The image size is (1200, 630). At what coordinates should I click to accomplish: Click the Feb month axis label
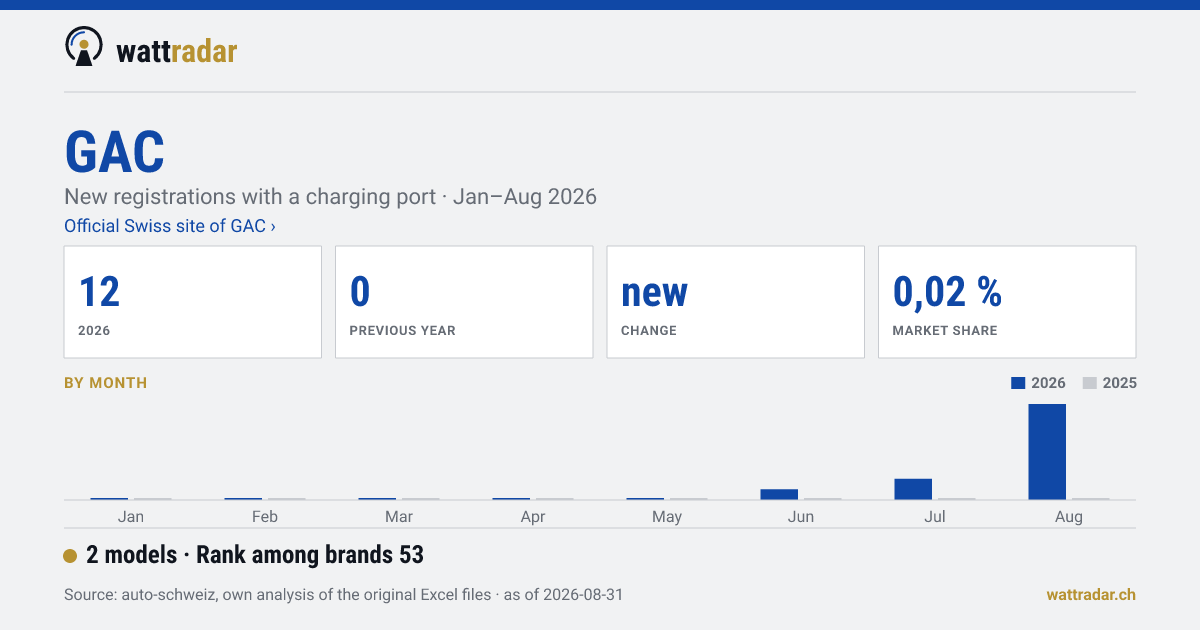click(x=265, y=516)
